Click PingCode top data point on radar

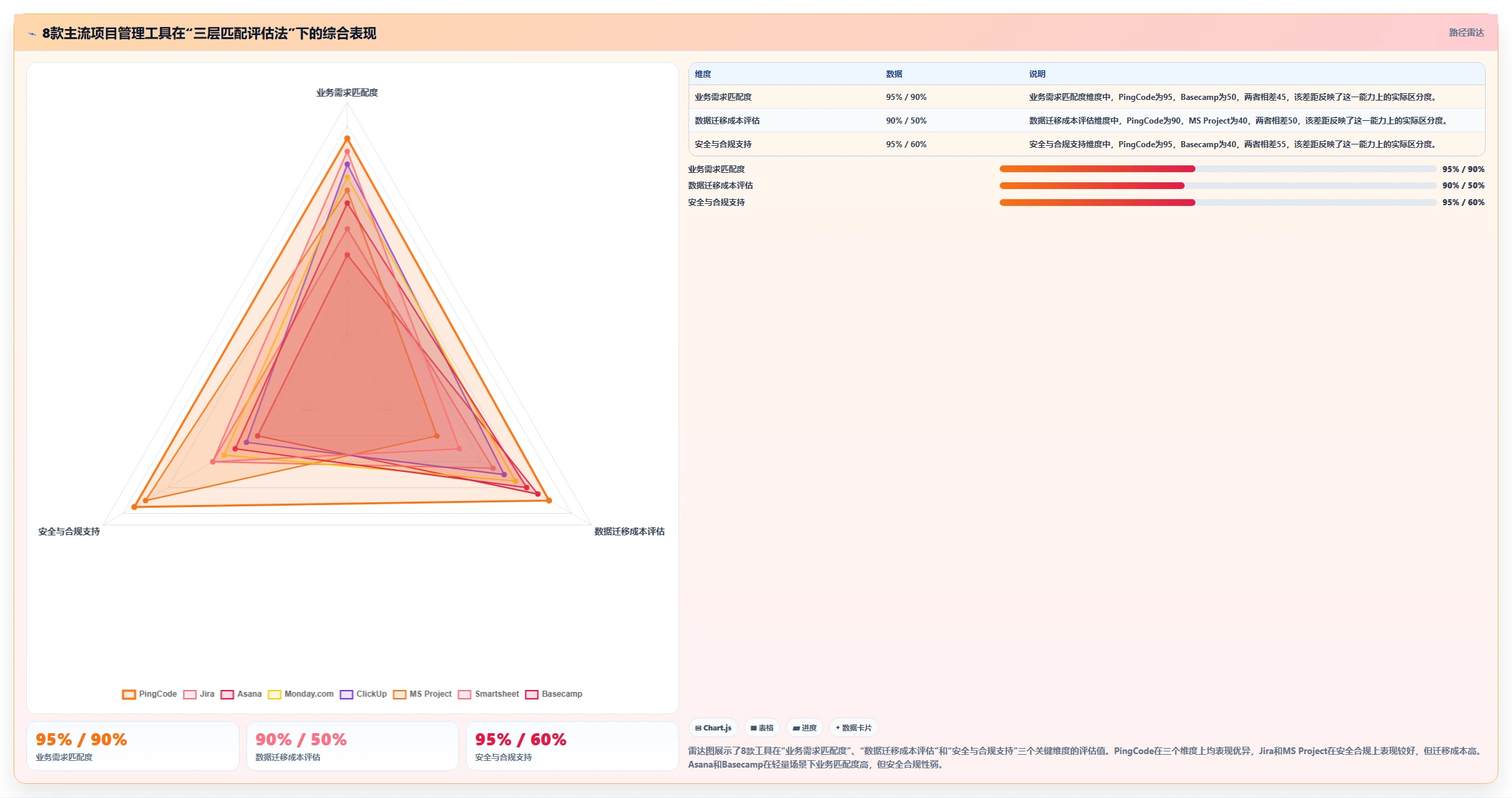[x=347, y=138]
